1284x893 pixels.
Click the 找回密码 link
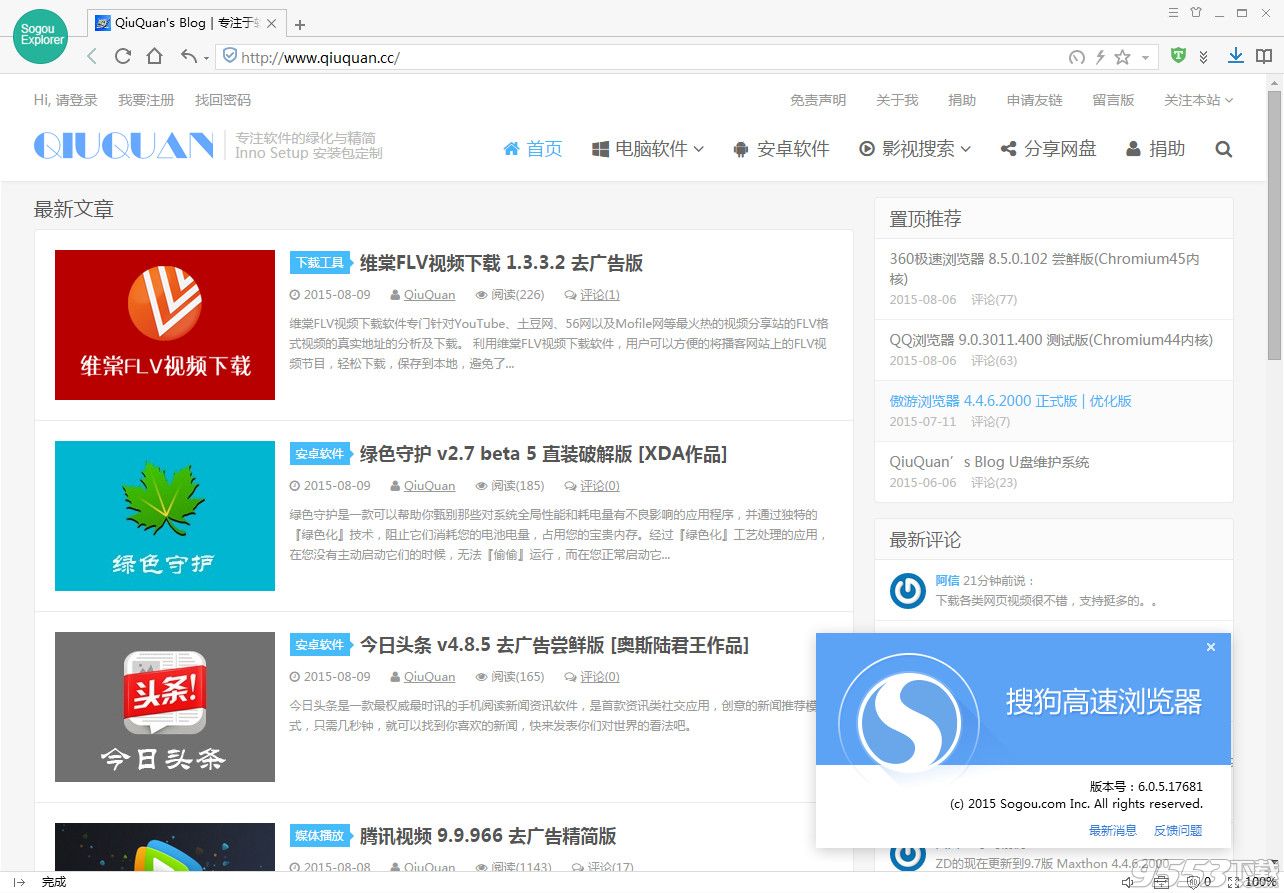coord(223,100)
